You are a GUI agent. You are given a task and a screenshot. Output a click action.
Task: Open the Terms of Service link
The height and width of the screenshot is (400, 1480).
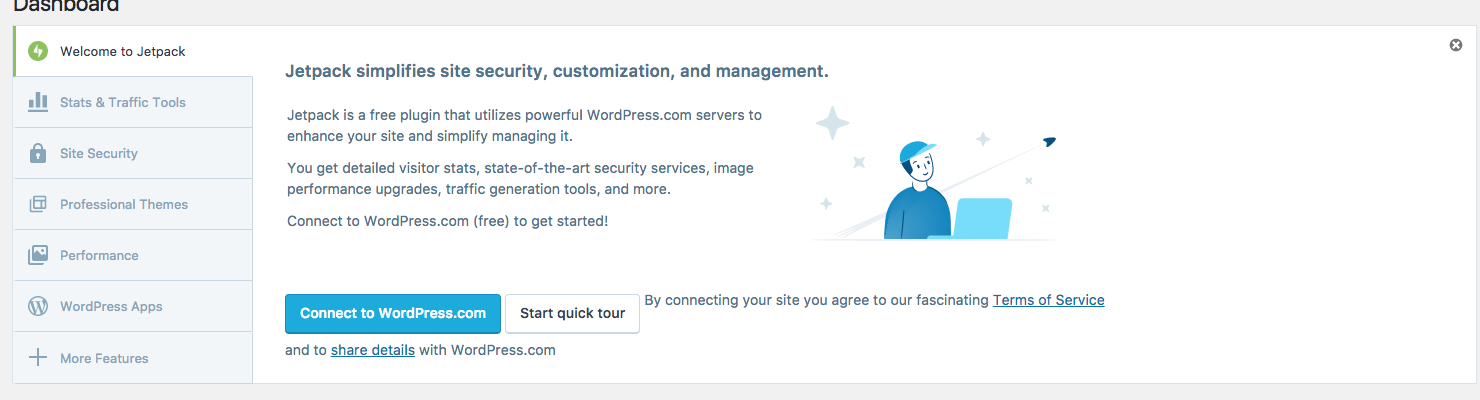tap(1048, 300)
